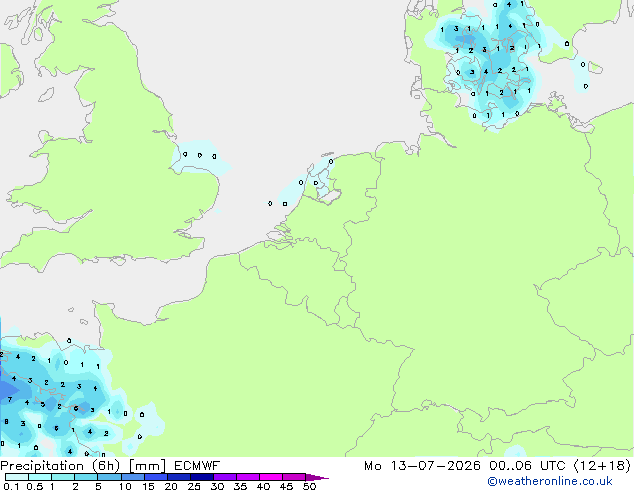Click the '10' legend scale label

pos(125,486)
